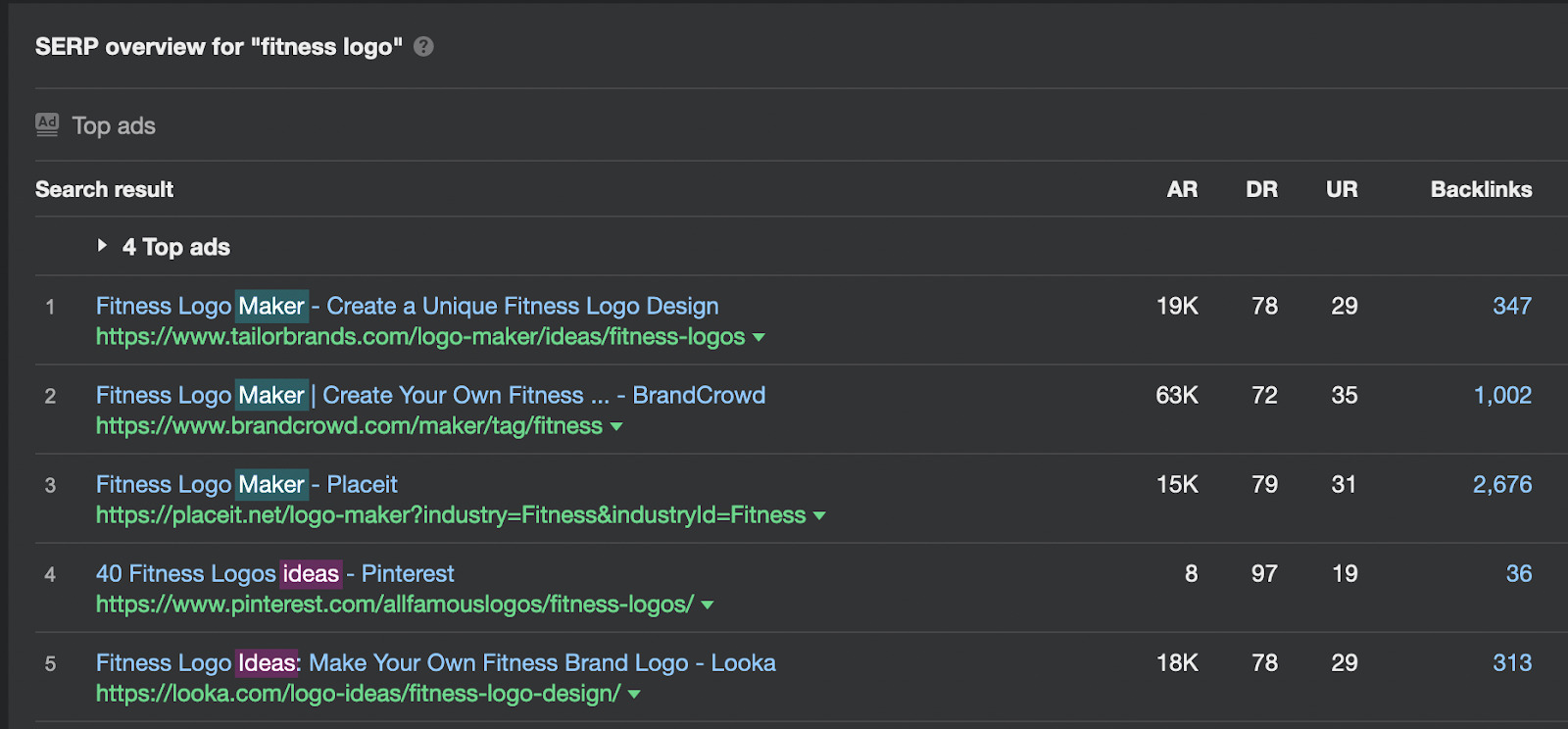Visit the looka.com logo-ideas URL

click(x=358, y=694)
